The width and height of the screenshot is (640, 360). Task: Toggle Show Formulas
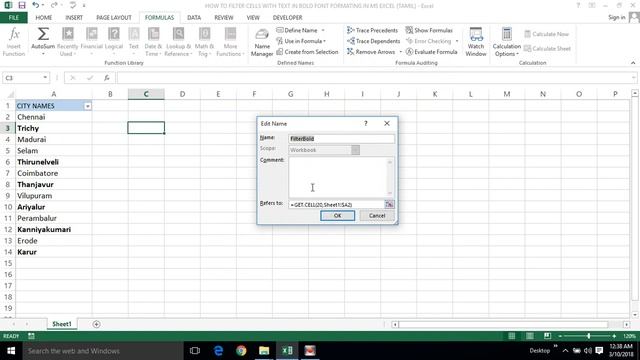[429, 30]
